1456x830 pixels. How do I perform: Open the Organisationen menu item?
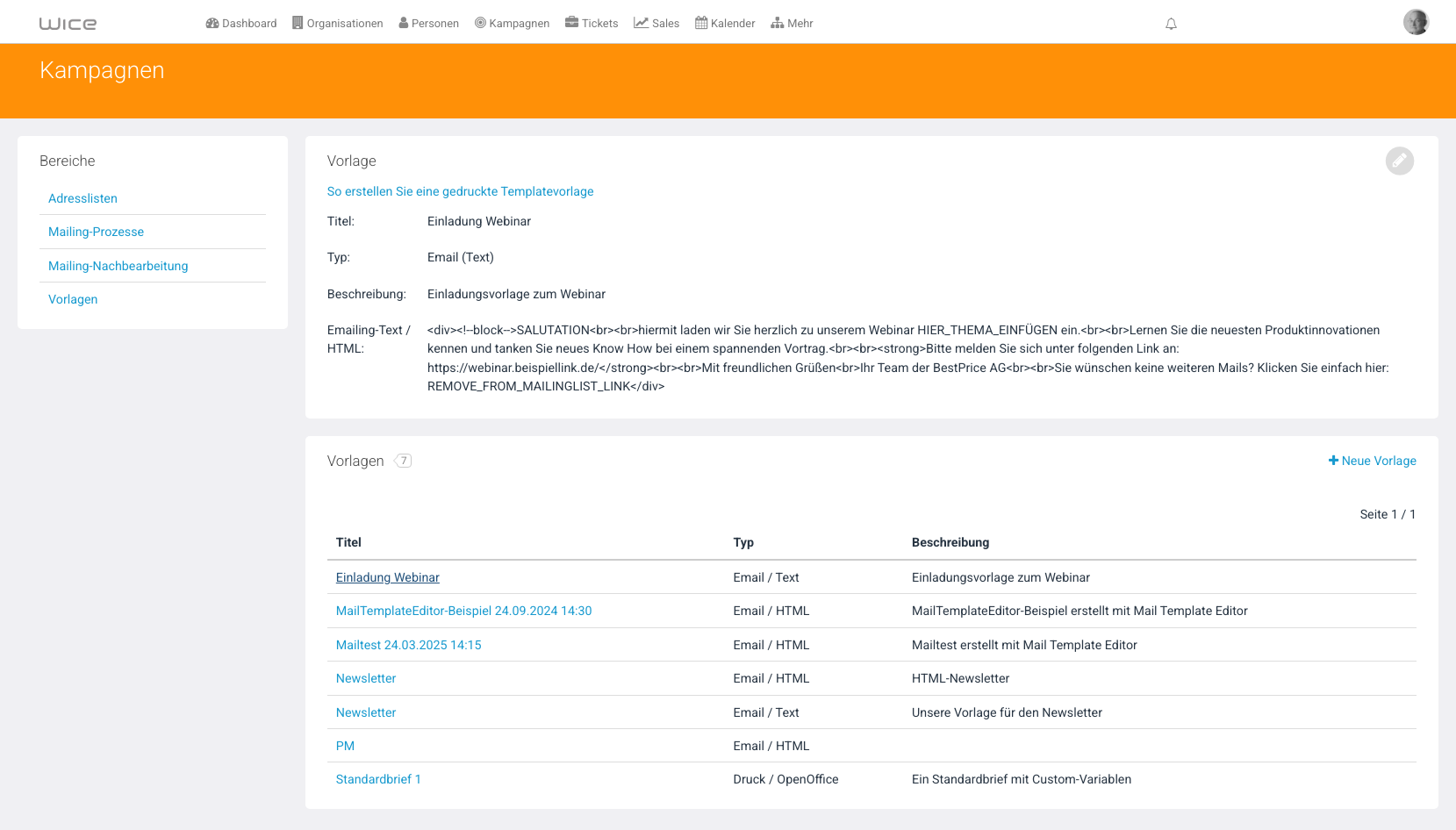click(338, 23)
